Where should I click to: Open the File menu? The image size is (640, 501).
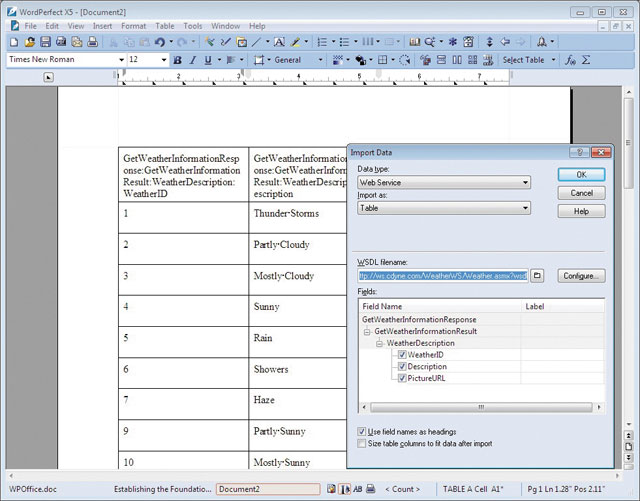click(x=31, y=26)
